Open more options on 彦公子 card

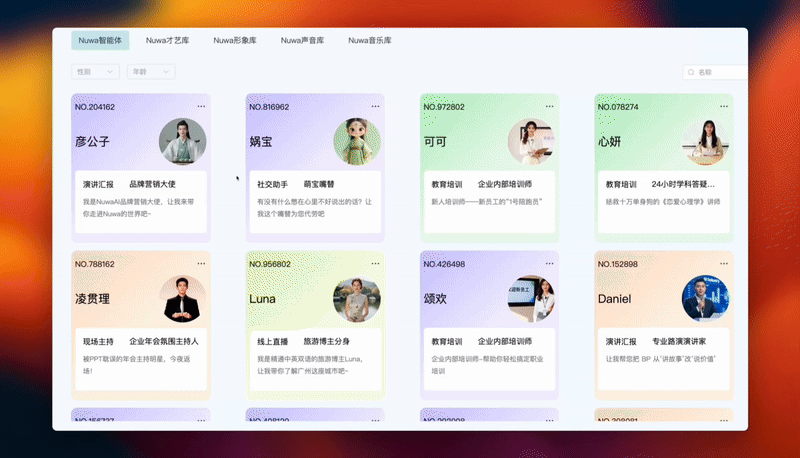tap(201, 106)
